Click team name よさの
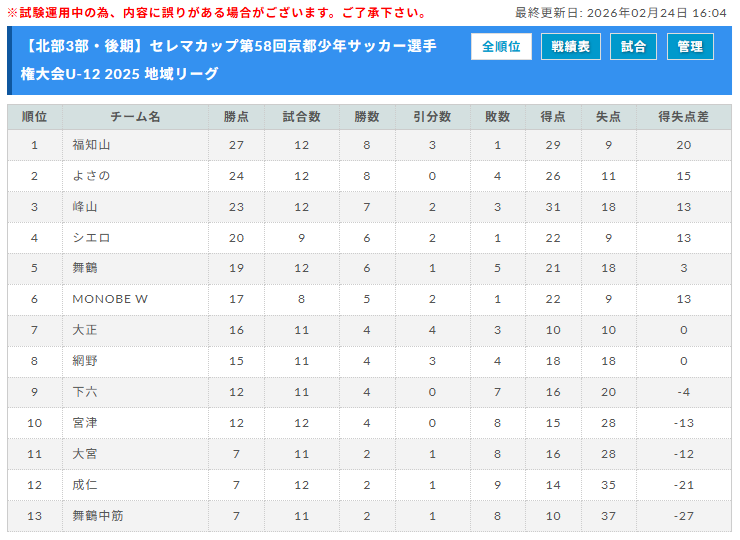Viewport: 740px width, 540px height. click(91, 176)
